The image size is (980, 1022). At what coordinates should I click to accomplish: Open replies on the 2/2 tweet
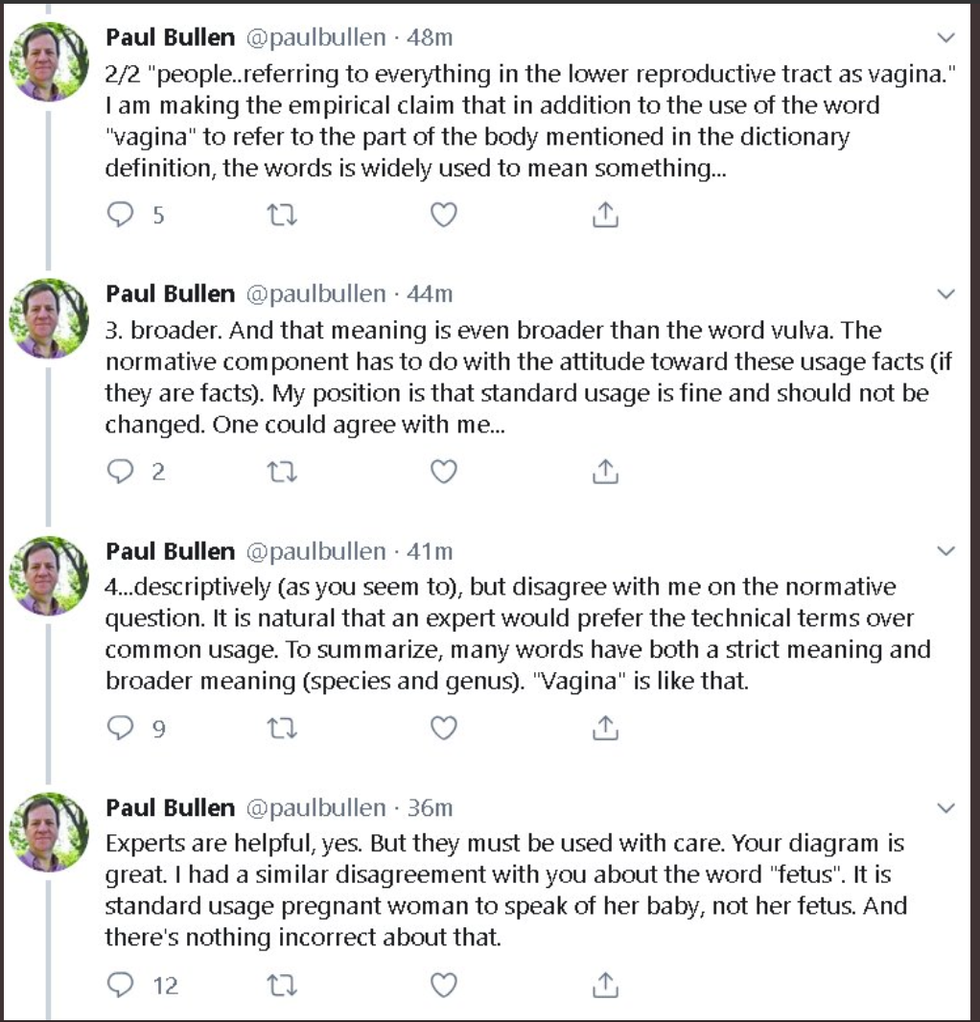120,214
